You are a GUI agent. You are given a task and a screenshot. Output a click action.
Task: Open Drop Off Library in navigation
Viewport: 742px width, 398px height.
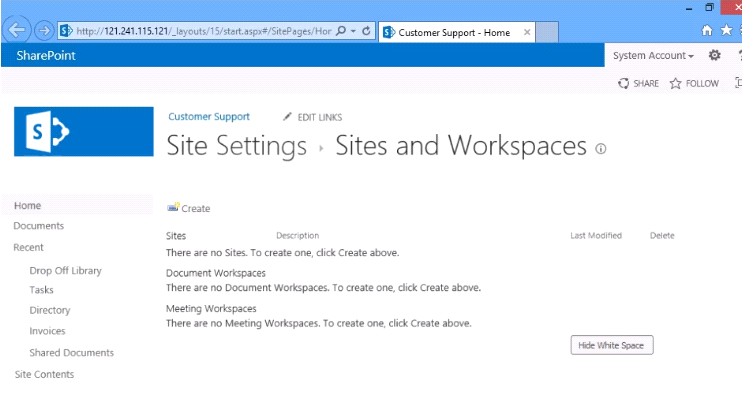click(65, 271)
